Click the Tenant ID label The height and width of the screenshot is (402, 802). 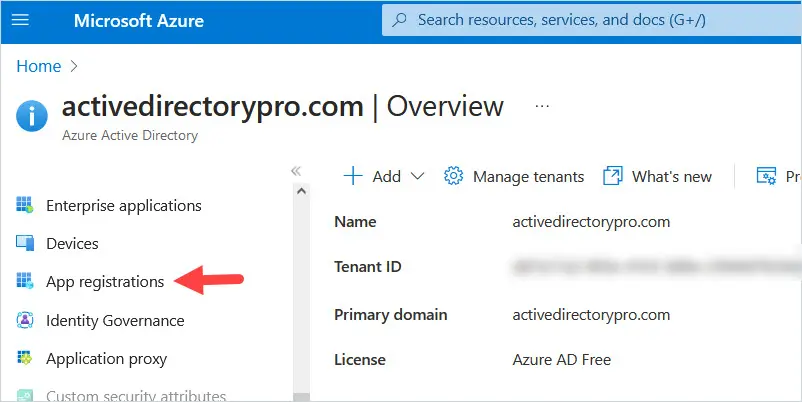368,266
